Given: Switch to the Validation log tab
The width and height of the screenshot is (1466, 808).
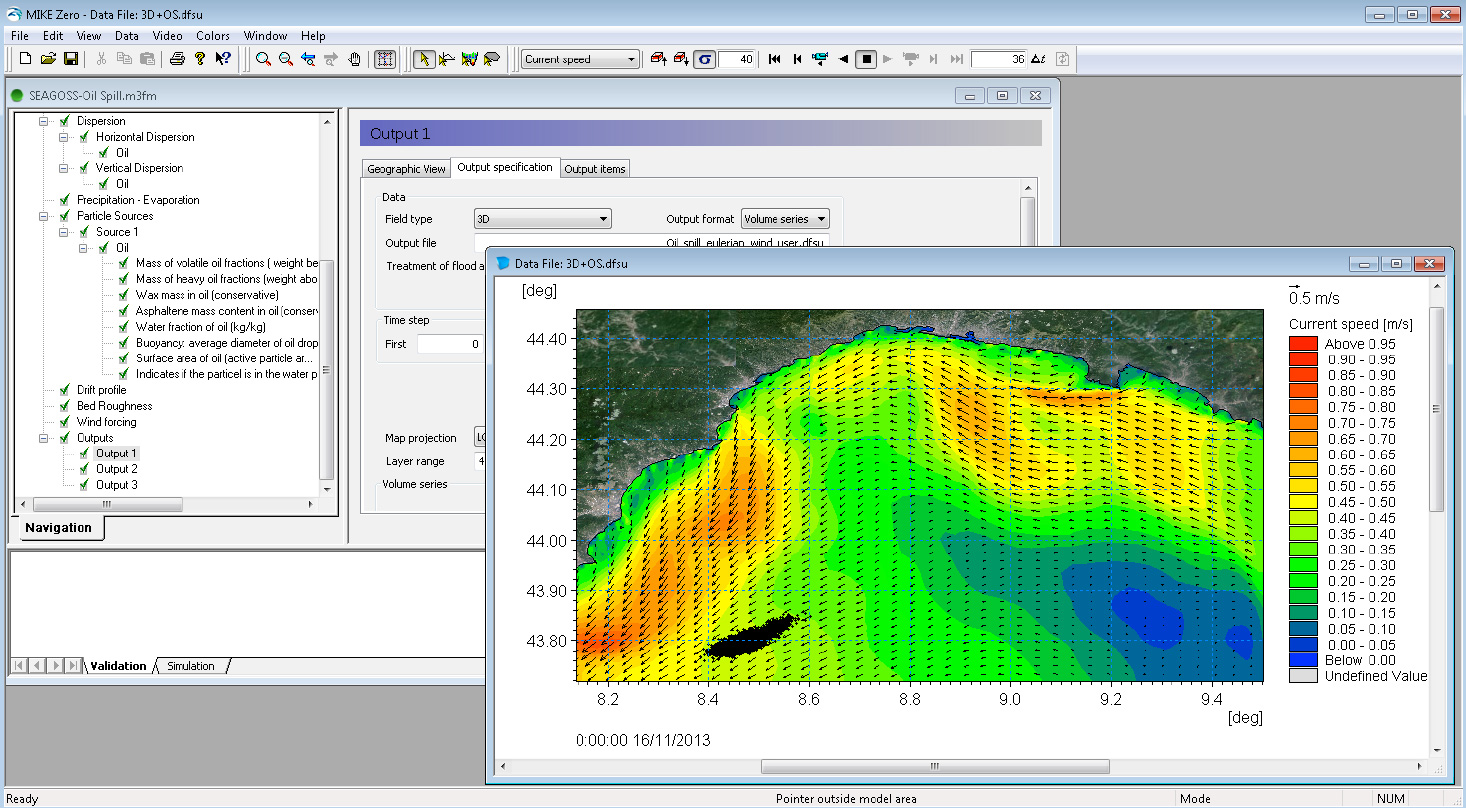Looking at the screenshot, I should coord(118,666).
